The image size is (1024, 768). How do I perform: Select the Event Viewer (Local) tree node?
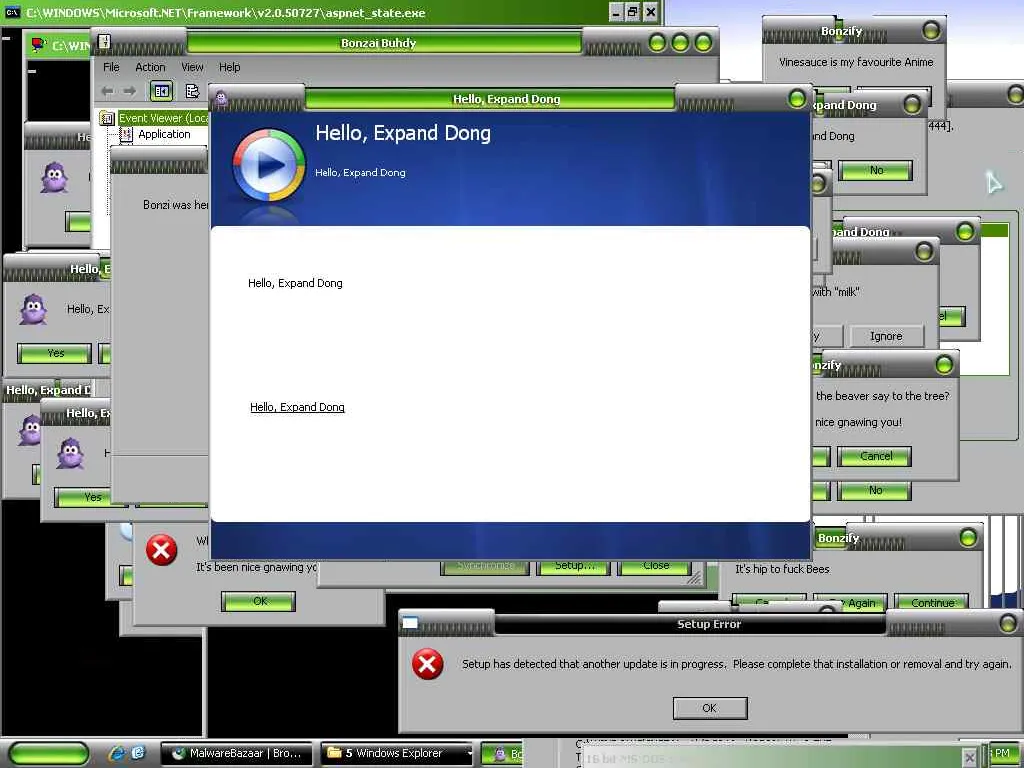[x=163, y=118]
